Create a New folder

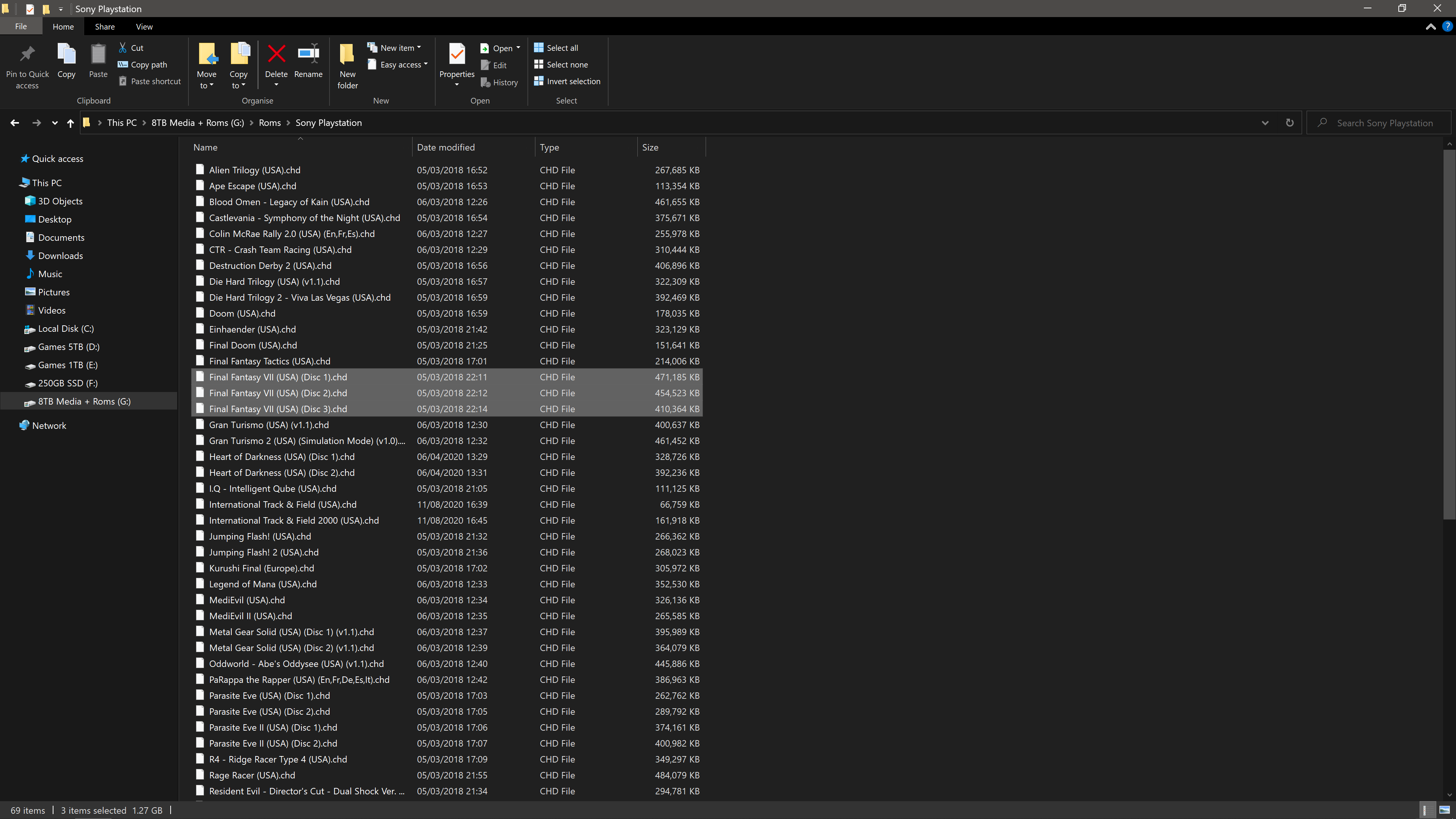coord(347,66)
